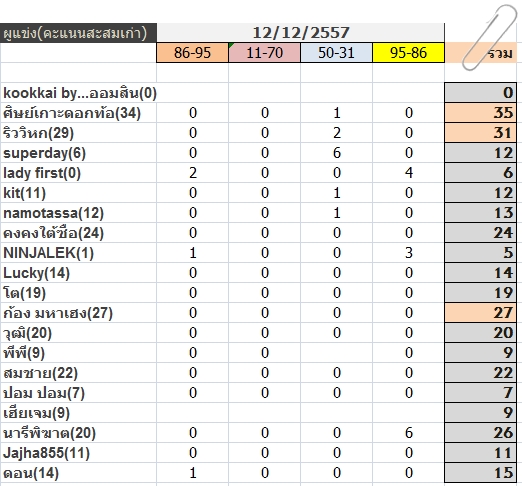The height and width of the screenshot is (486, 522).
Task: Click the total 5 in NINJALEK row
Action: coord(481,253)
